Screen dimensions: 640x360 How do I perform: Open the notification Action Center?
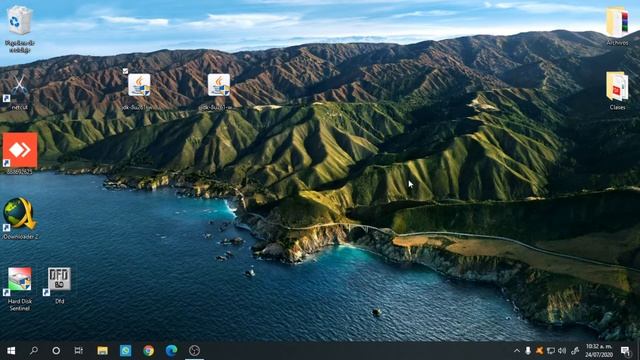(x=625, y=351)
